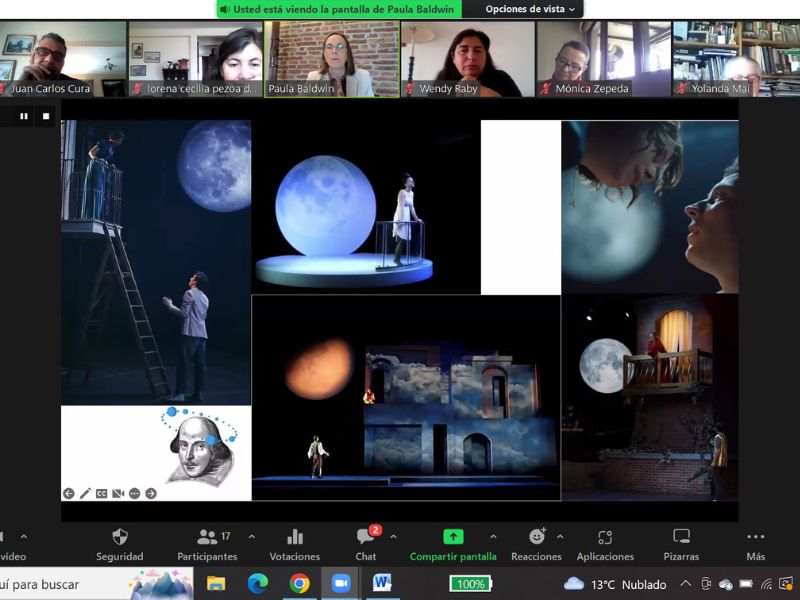Expand Participantes options caret
This screenshot has width=800, height=600.
point(252,537)
